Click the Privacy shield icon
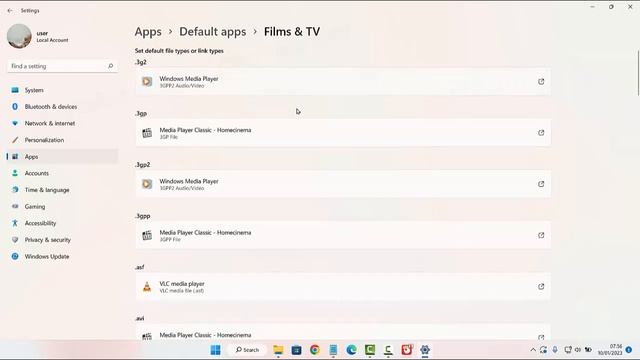The height and width of the screenshot is (360, 640). [x=15, y=240]
